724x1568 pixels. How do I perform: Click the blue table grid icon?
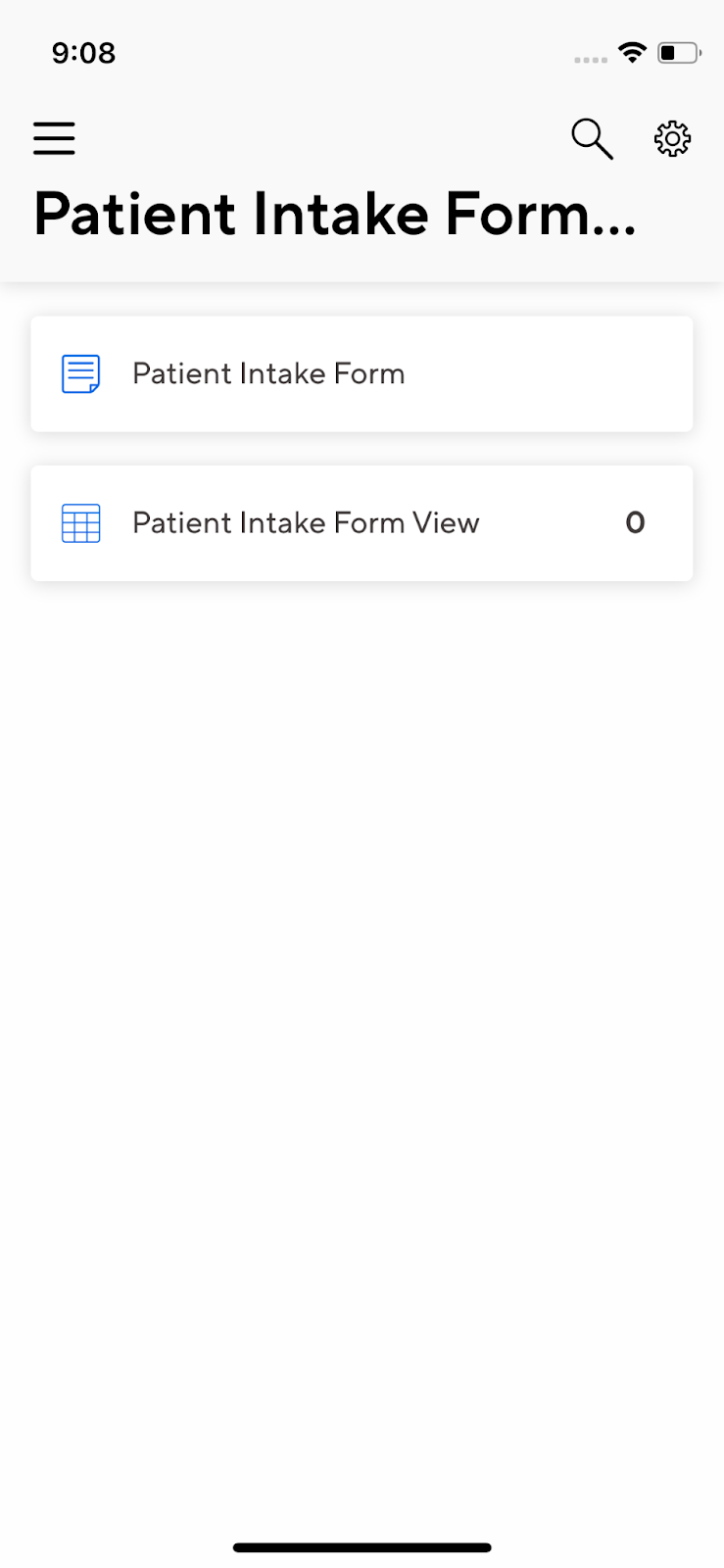(x=81, y=523)
